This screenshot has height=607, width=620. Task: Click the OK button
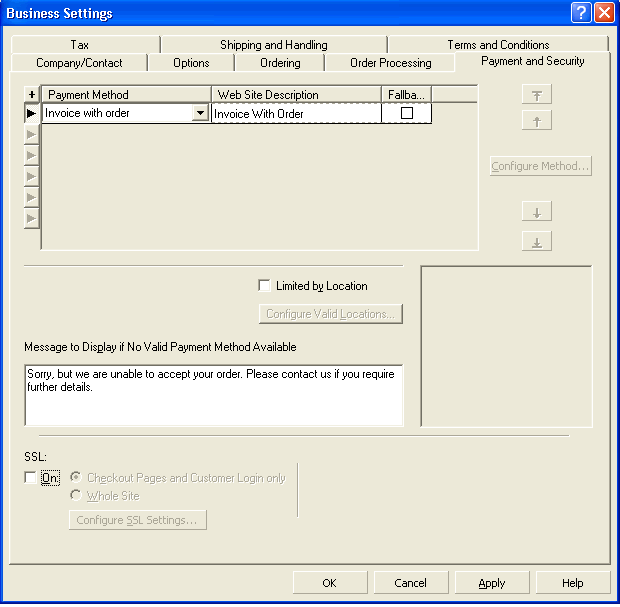(x=329, y=583)
